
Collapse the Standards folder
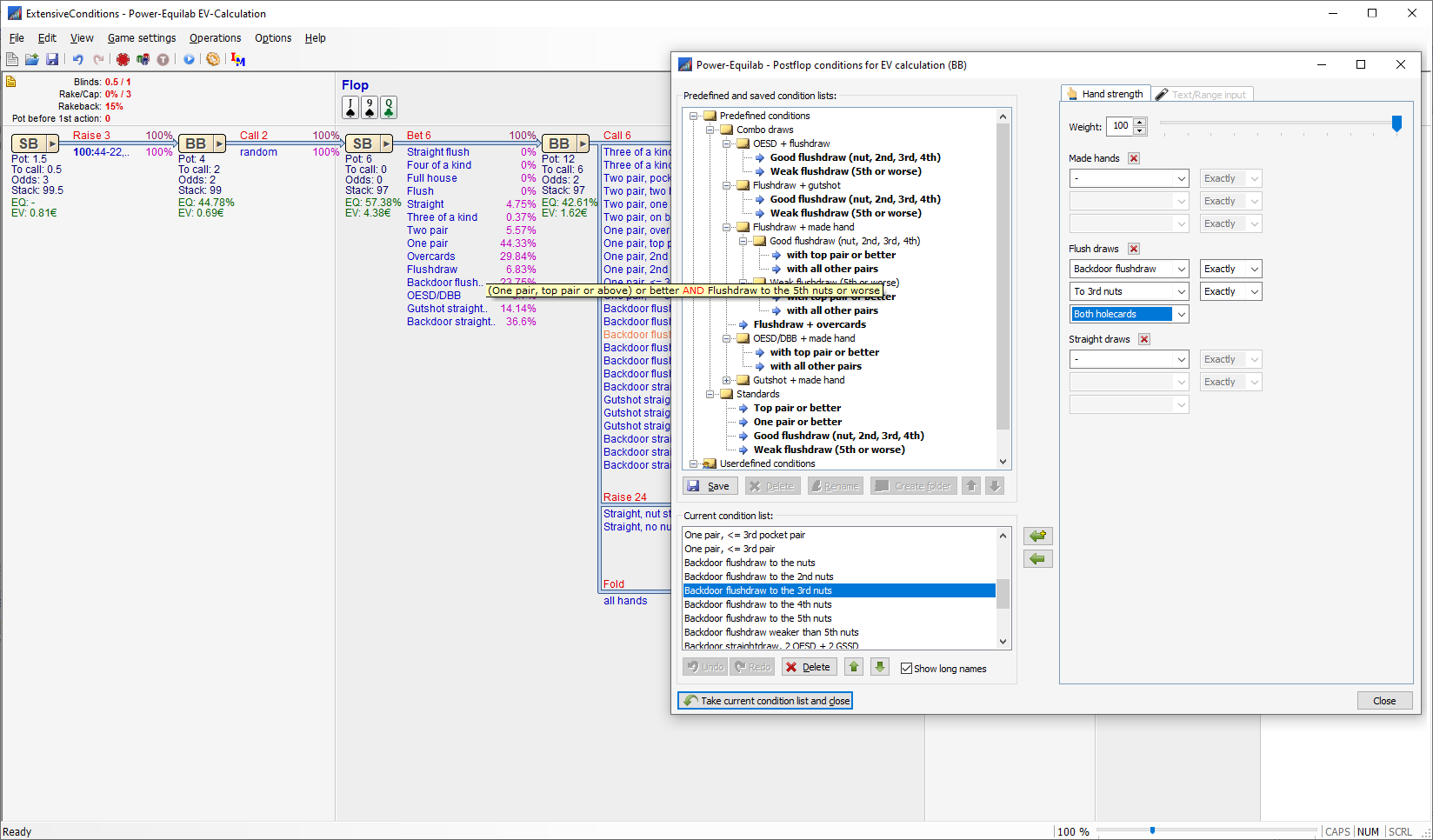[x=710, y=394]
